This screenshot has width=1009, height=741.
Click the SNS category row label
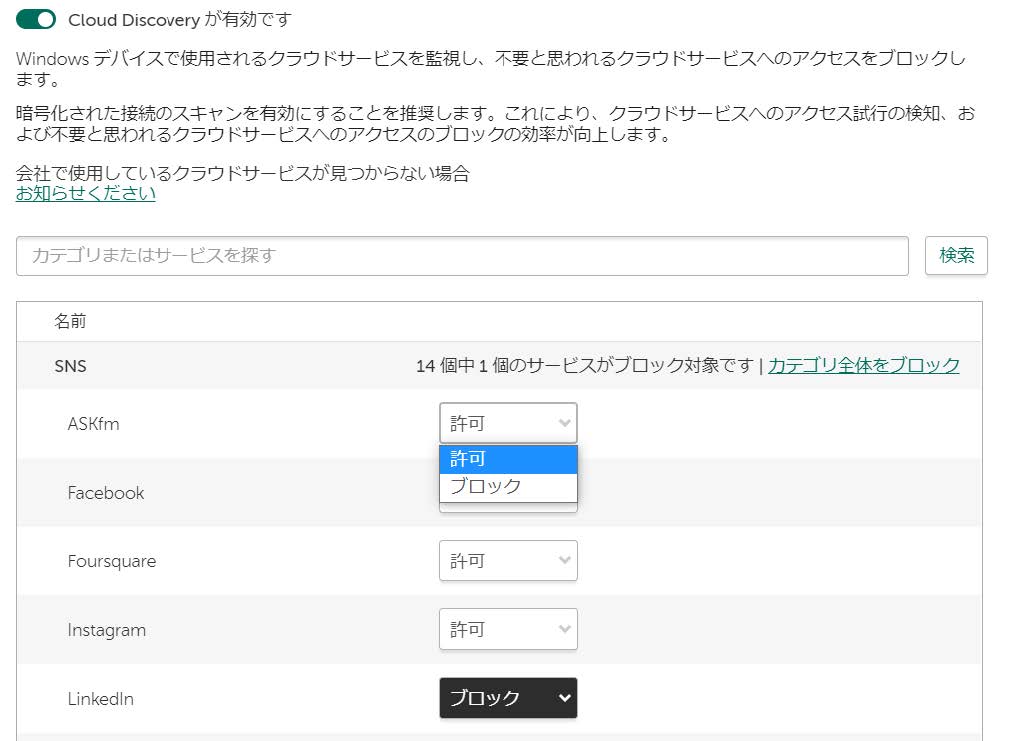70,366
